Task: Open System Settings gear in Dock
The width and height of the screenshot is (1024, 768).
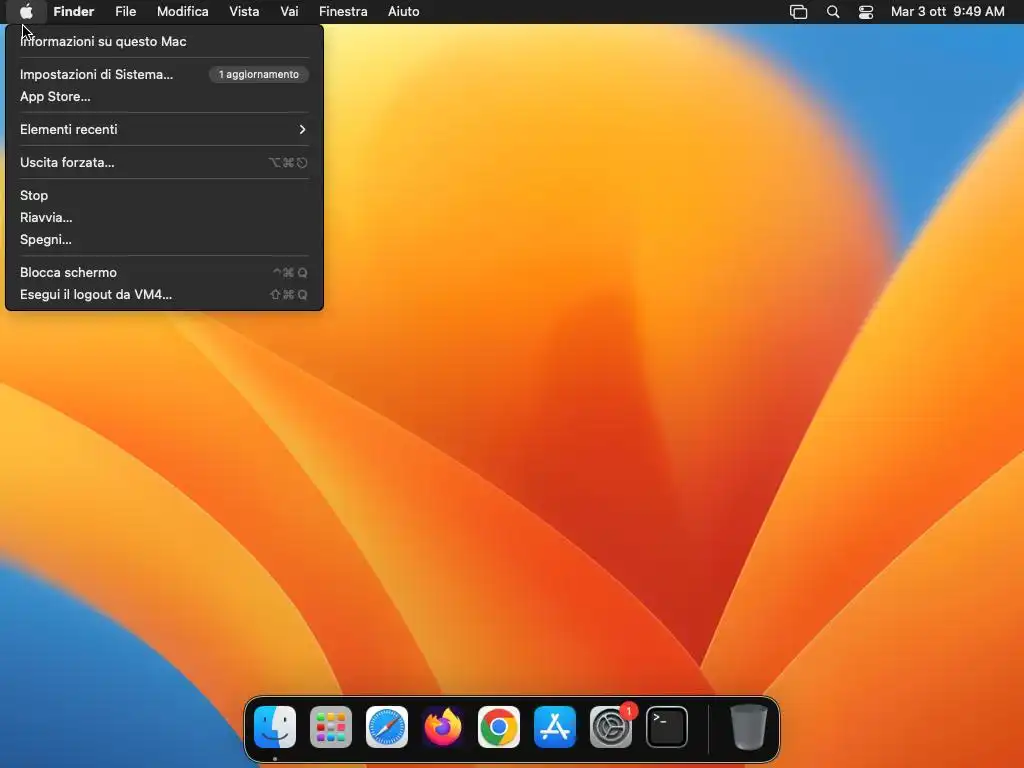Action: (611, 727)
